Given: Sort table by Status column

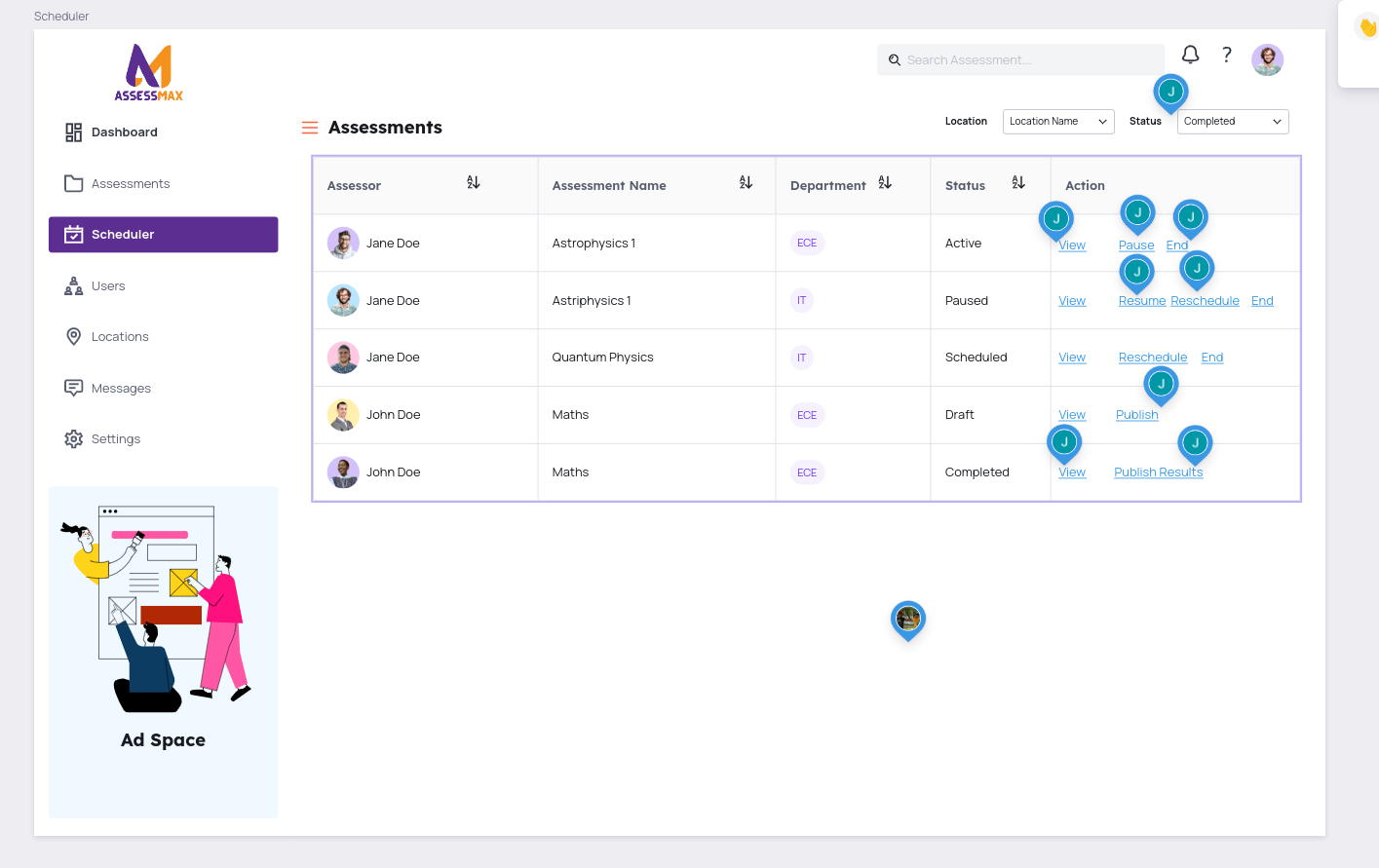Looking at the screenshot, I should 1018,183.
